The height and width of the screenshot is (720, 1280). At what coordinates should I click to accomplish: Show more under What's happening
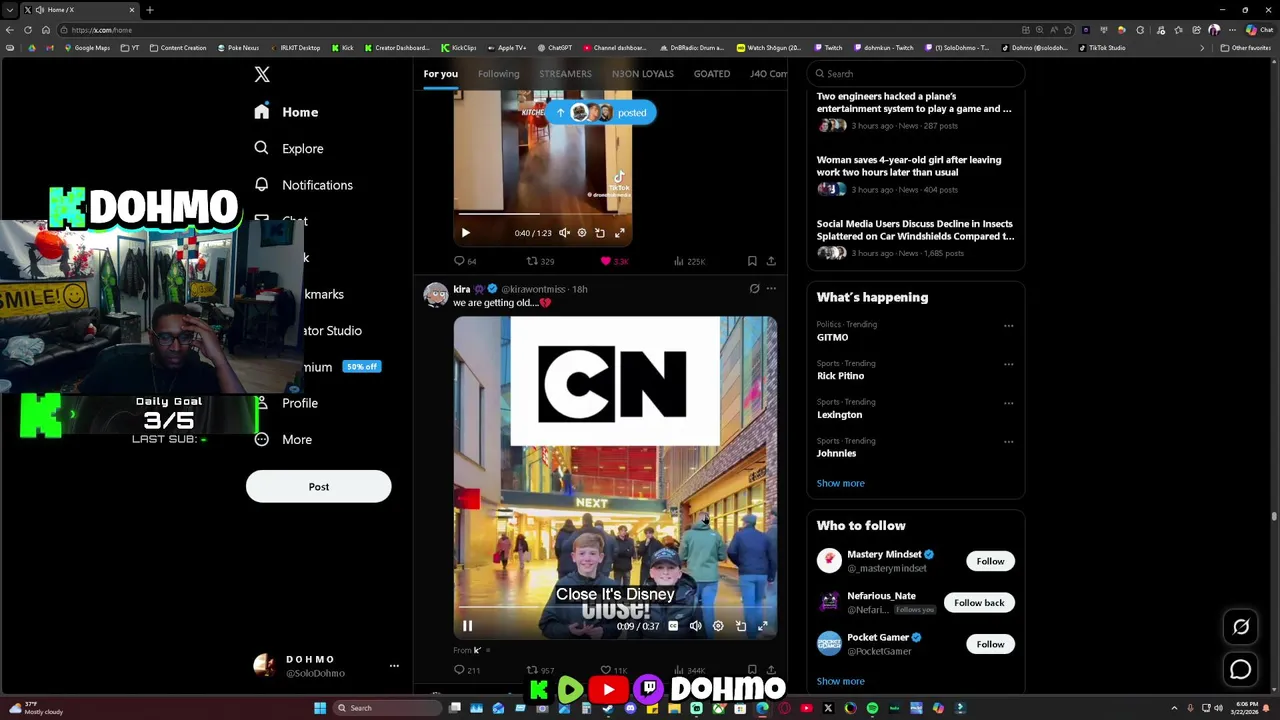(840, 483)
